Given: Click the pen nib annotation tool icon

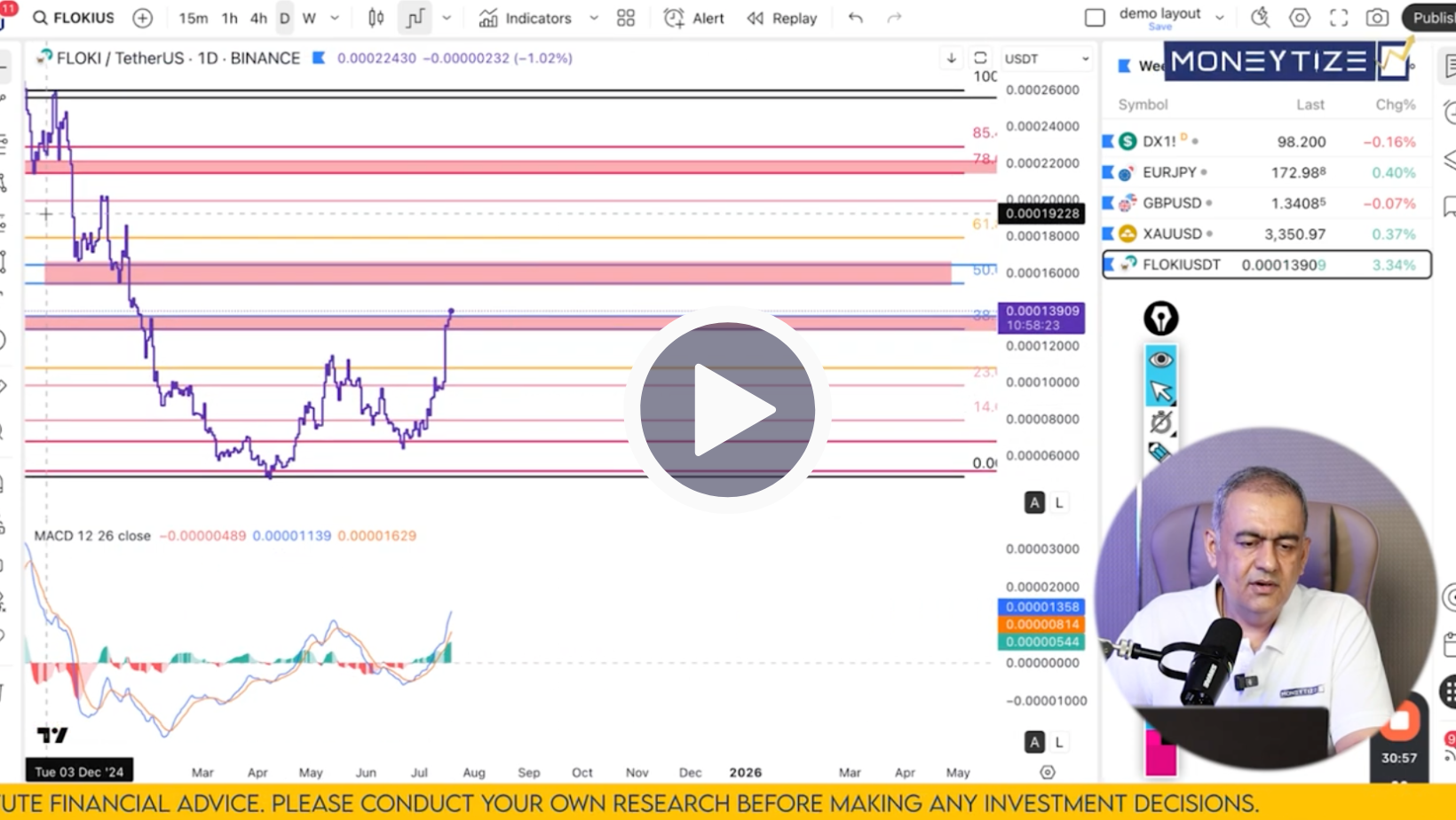Looking at the screenshot, I should [1160, 319].
